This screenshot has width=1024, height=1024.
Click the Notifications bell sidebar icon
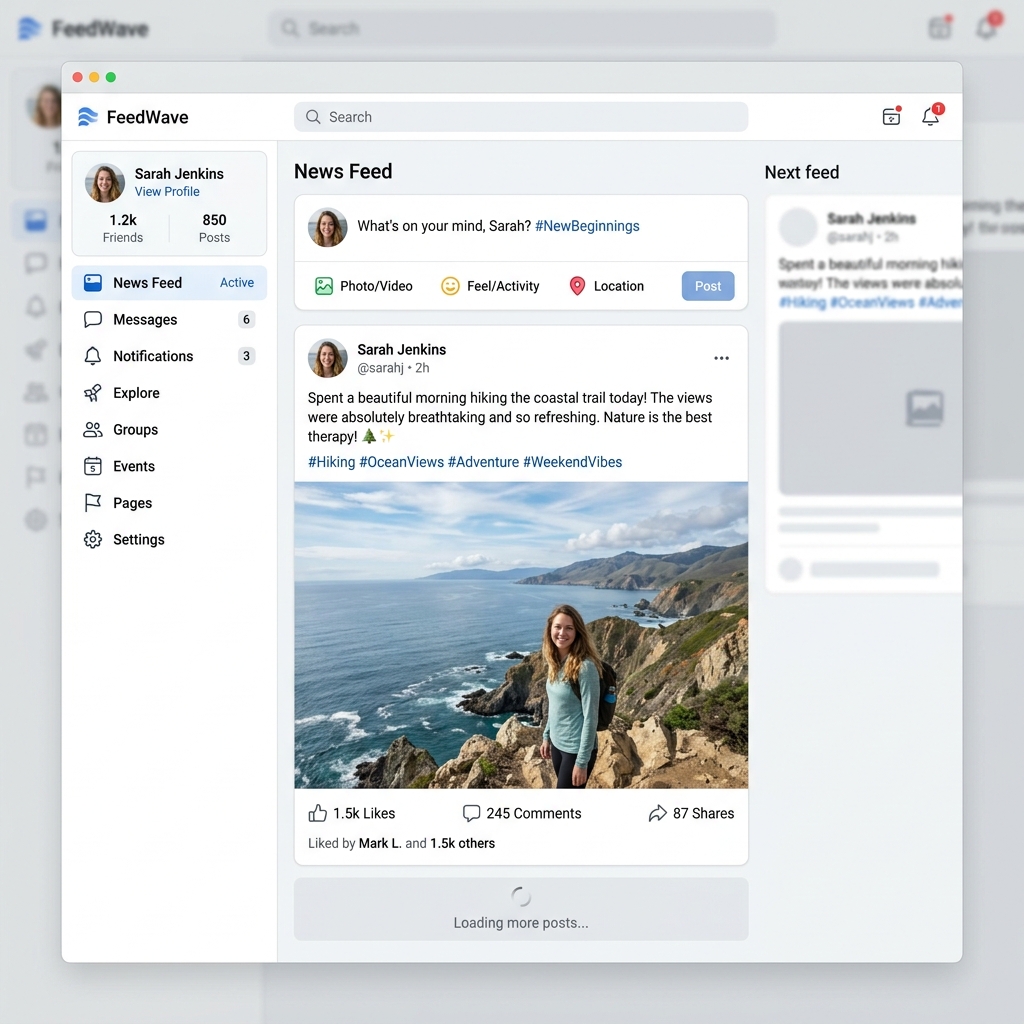point(93,356)
